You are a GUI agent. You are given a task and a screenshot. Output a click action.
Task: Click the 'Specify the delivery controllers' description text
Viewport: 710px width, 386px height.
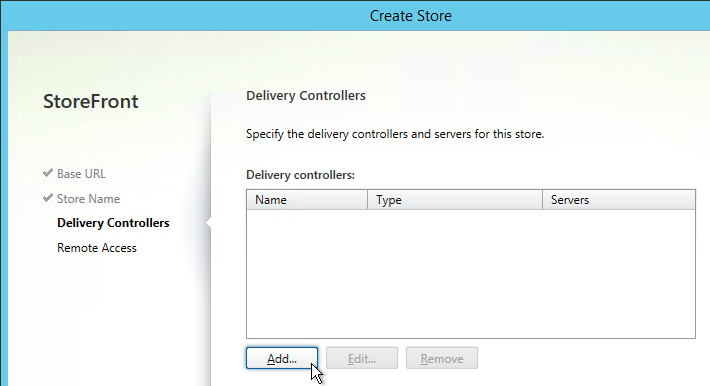395,134
